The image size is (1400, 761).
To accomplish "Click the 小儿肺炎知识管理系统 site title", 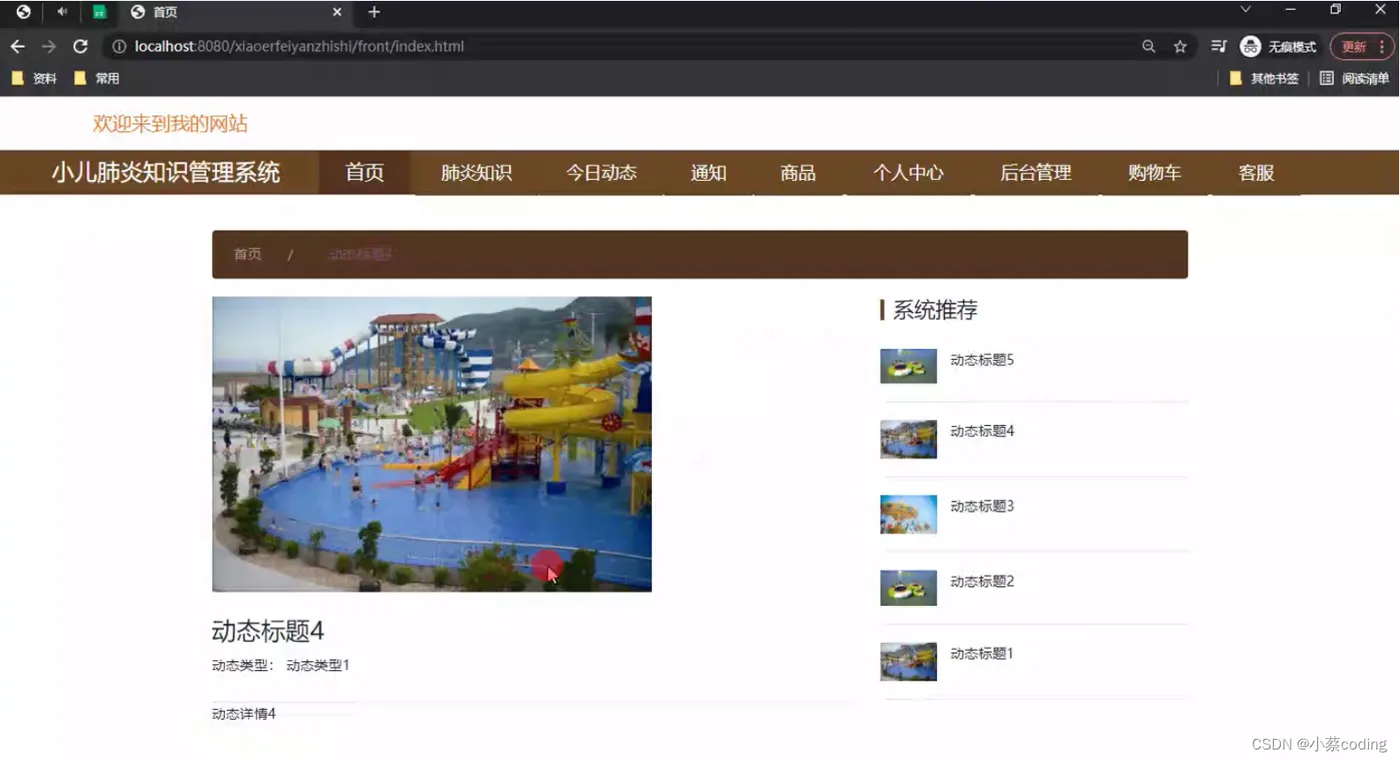I will 166,172.
